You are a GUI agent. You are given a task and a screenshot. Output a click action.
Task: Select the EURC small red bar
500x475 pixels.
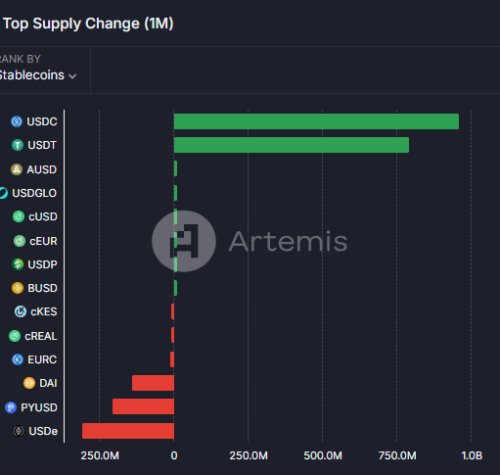click(172, 359)
